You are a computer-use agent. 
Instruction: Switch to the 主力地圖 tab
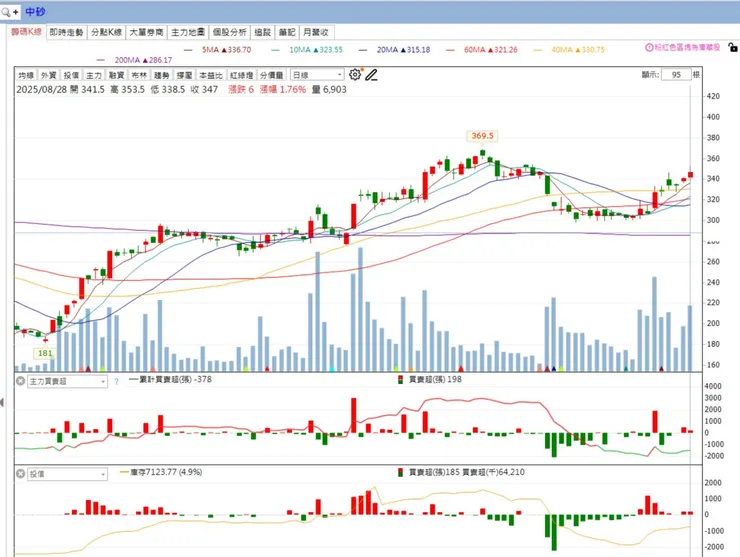pyautogui.click(x=188, y=32)
